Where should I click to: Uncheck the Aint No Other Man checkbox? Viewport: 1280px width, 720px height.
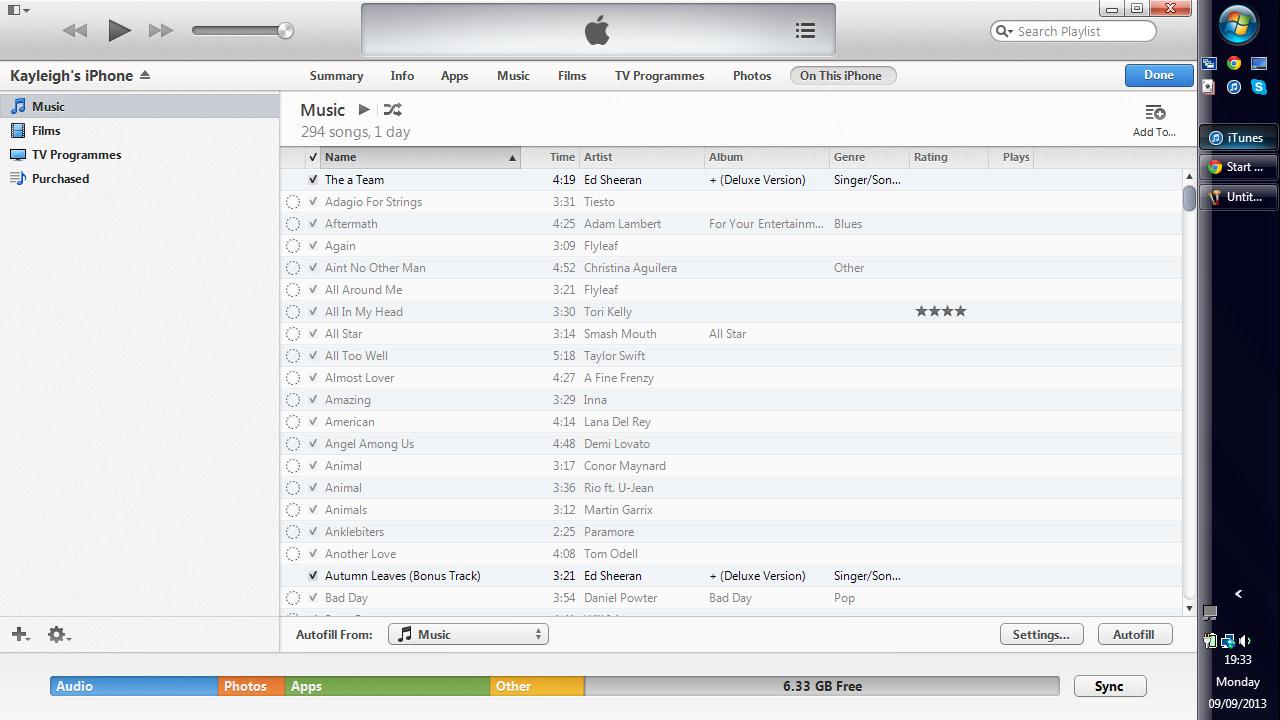coord(313,268)
